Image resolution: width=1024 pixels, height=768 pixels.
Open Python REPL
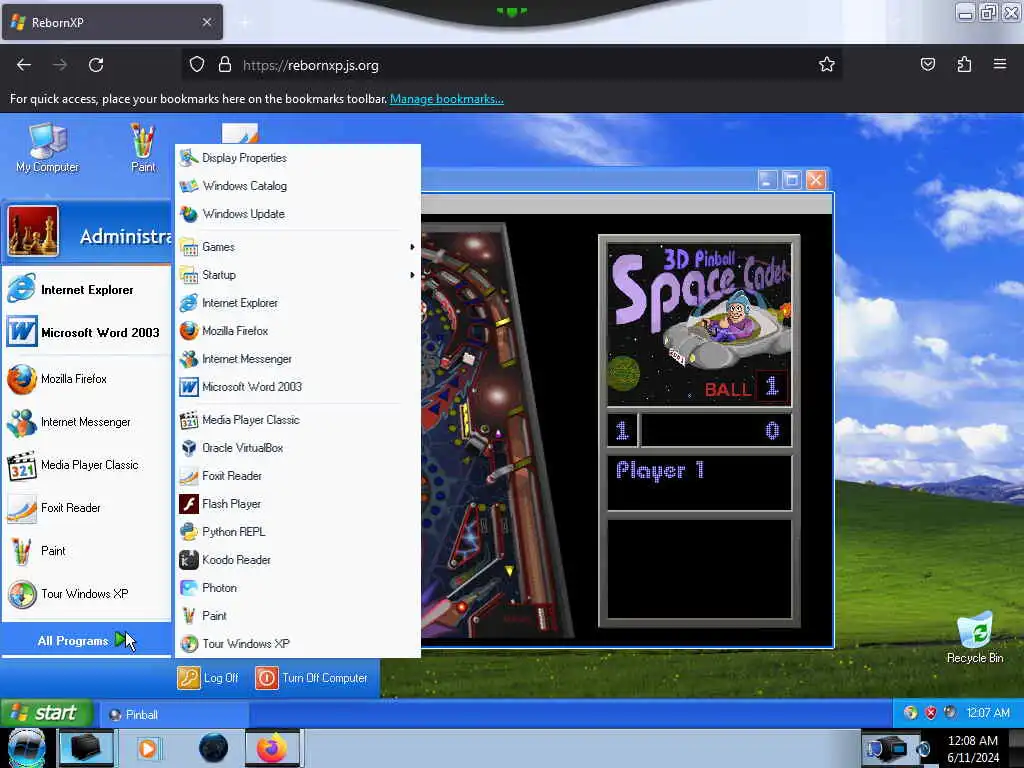298,532
